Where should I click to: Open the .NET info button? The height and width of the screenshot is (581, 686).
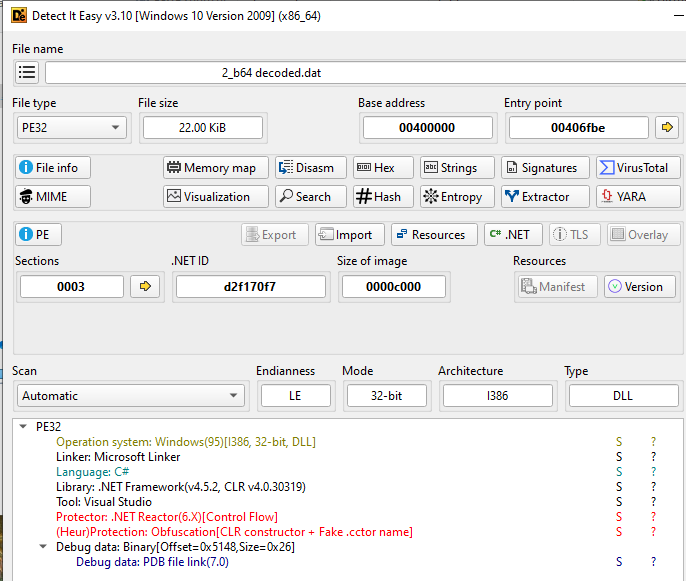[513, 235]
